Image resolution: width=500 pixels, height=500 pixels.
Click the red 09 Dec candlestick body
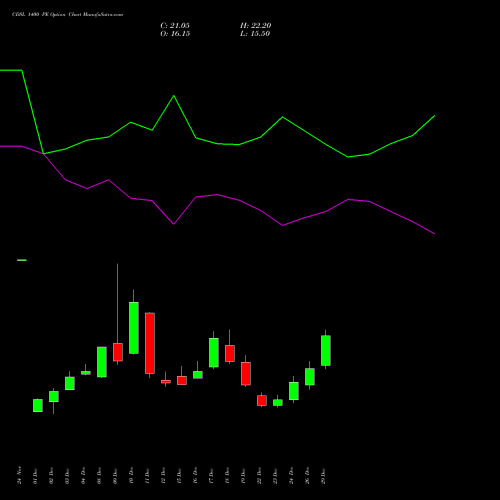click(x=118, y=352)
